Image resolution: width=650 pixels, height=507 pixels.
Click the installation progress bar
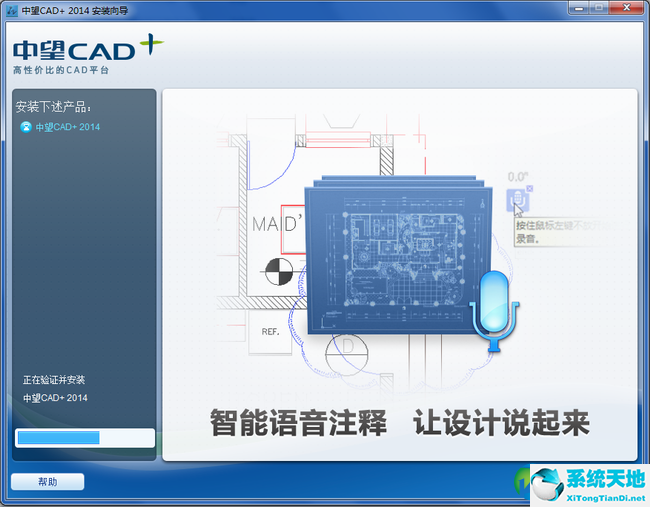click(x=85, y=438)
